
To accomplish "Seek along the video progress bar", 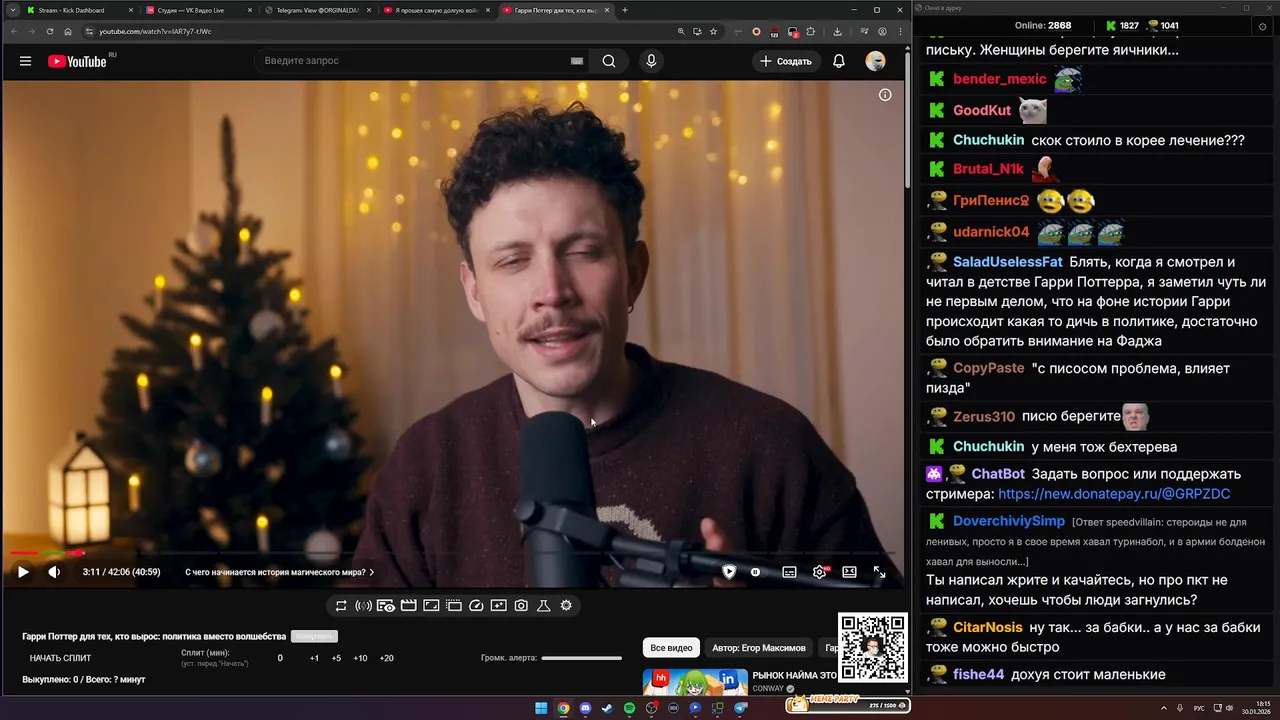I will point(453,553).
